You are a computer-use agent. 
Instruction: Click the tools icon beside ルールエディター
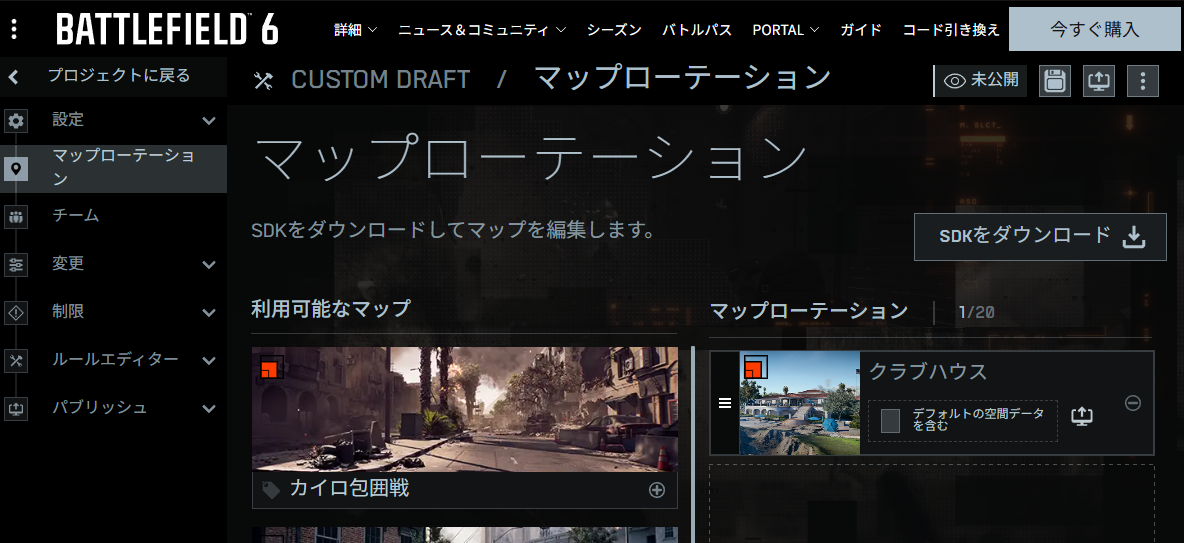16,360
